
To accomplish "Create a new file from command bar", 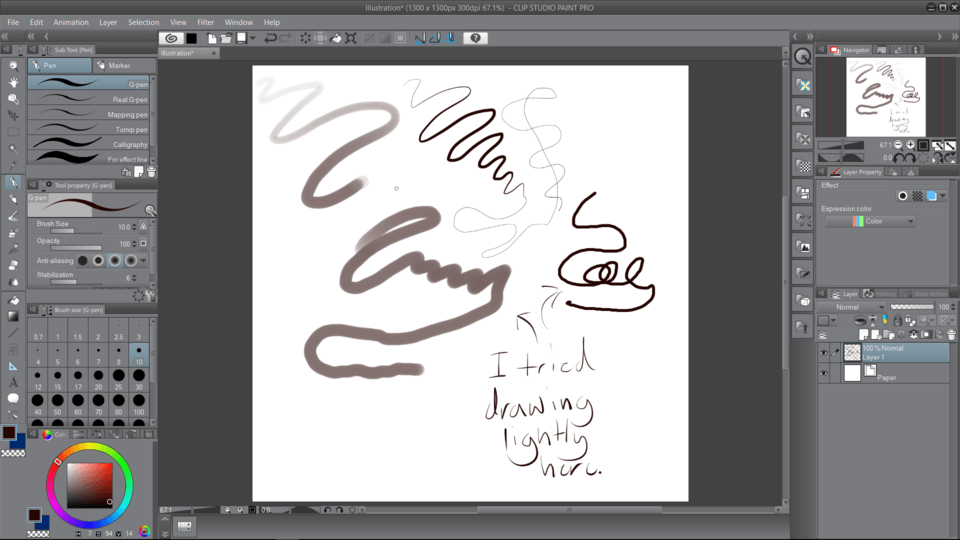I will pyautogui.click(x=211, y=38).
